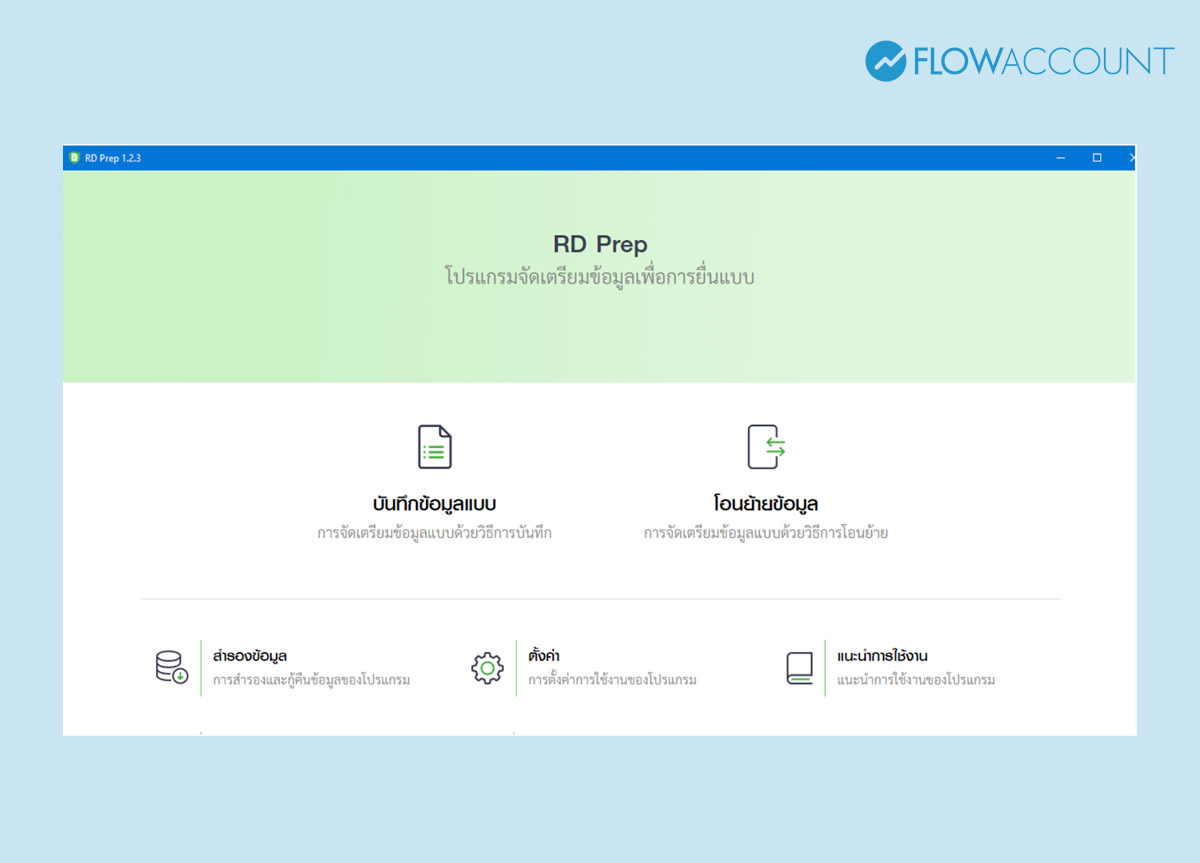Image resolution: width=1200 pixels, height=863 pixels.
Task: Maximize the RD Prep window
Action: click(x=1097, y=158)
